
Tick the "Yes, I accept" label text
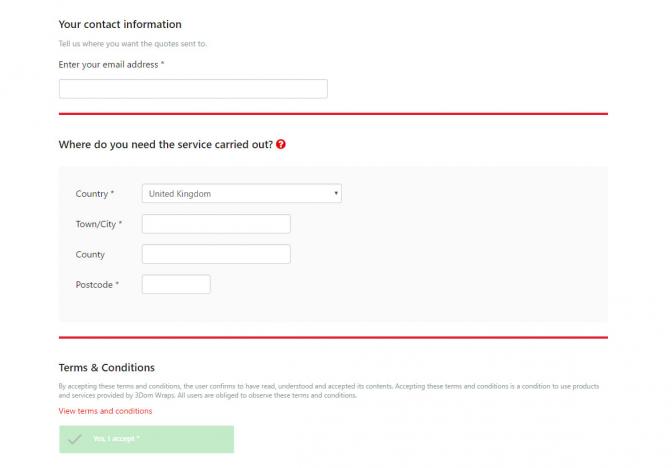click(116, 439)
